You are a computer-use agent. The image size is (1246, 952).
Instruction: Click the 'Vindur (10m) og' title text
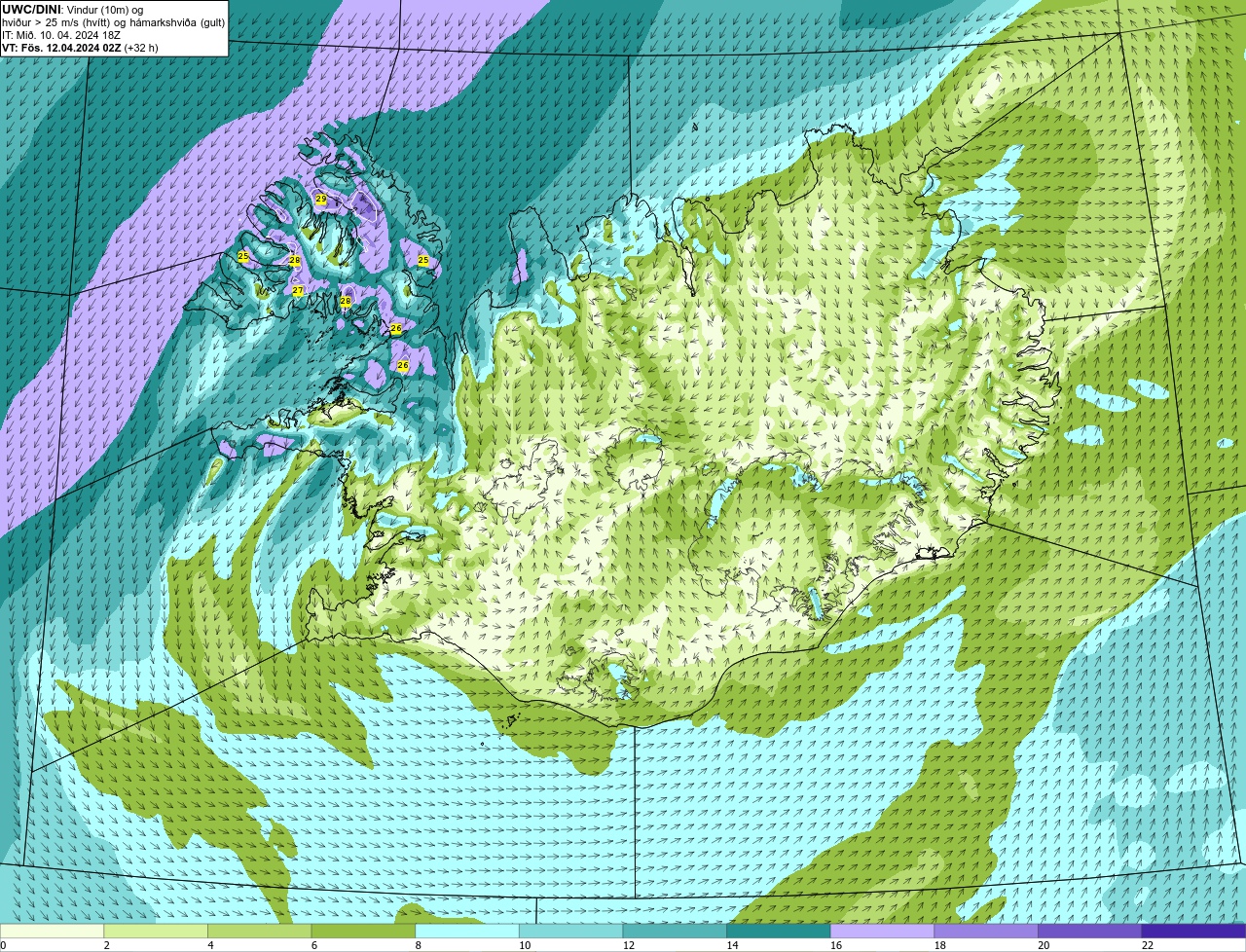(x=103, y=9)
